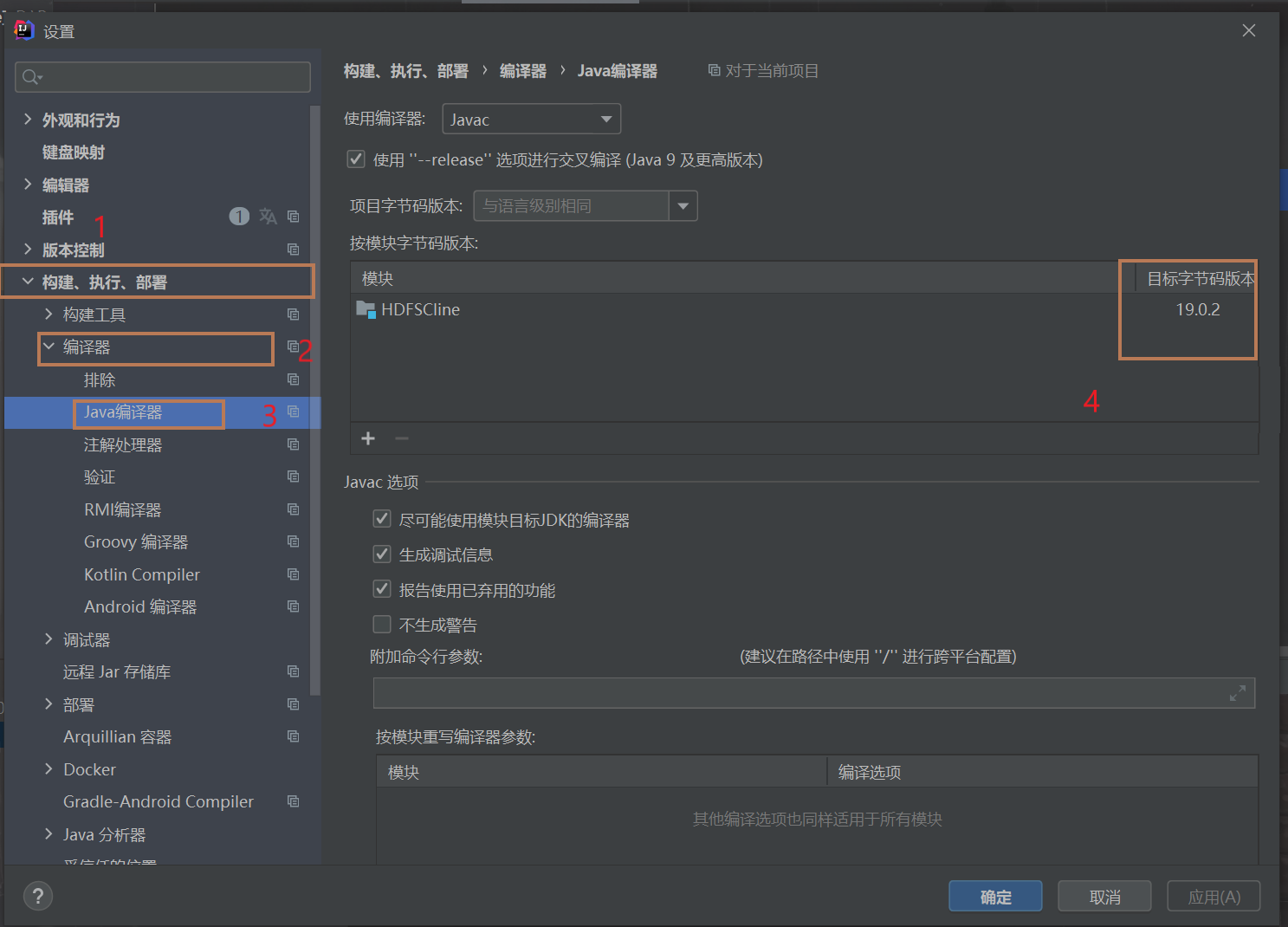Expand the Docker tree node

click(49, 769)
